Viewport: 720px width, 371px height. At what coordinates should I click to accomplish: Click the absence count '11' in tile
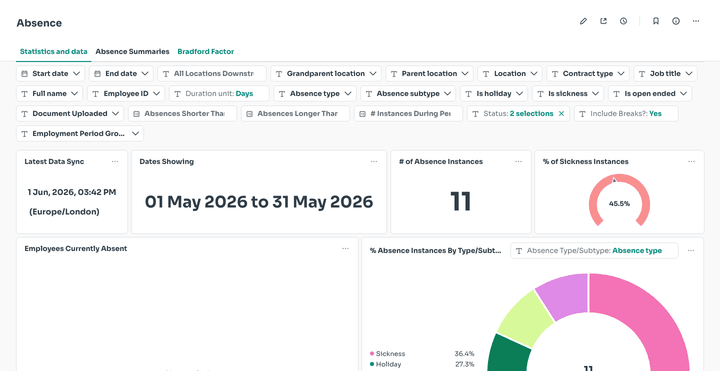[461, 201]
